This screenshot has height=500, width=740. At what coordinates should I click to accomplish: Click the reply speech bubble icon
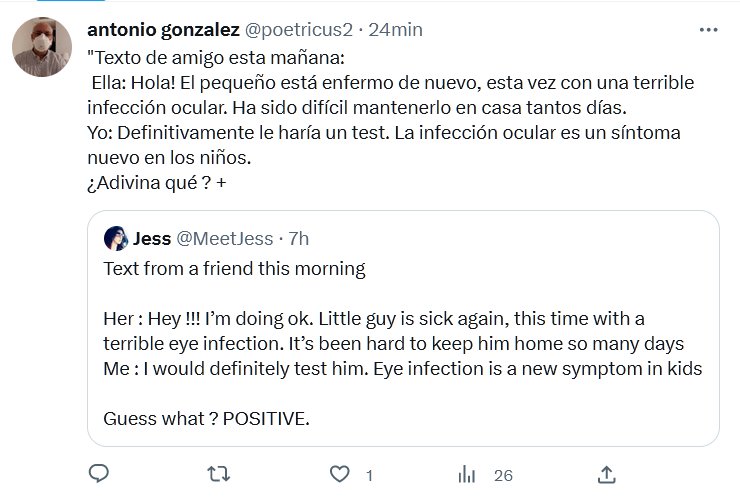pyautogui.click(x=98, y=474)
